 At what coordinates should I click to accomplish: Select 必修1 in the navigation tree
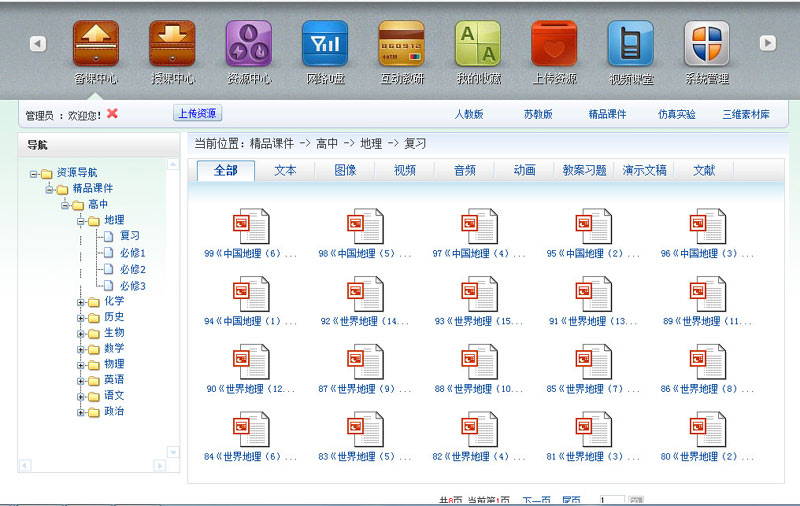[x=132, y=253]
